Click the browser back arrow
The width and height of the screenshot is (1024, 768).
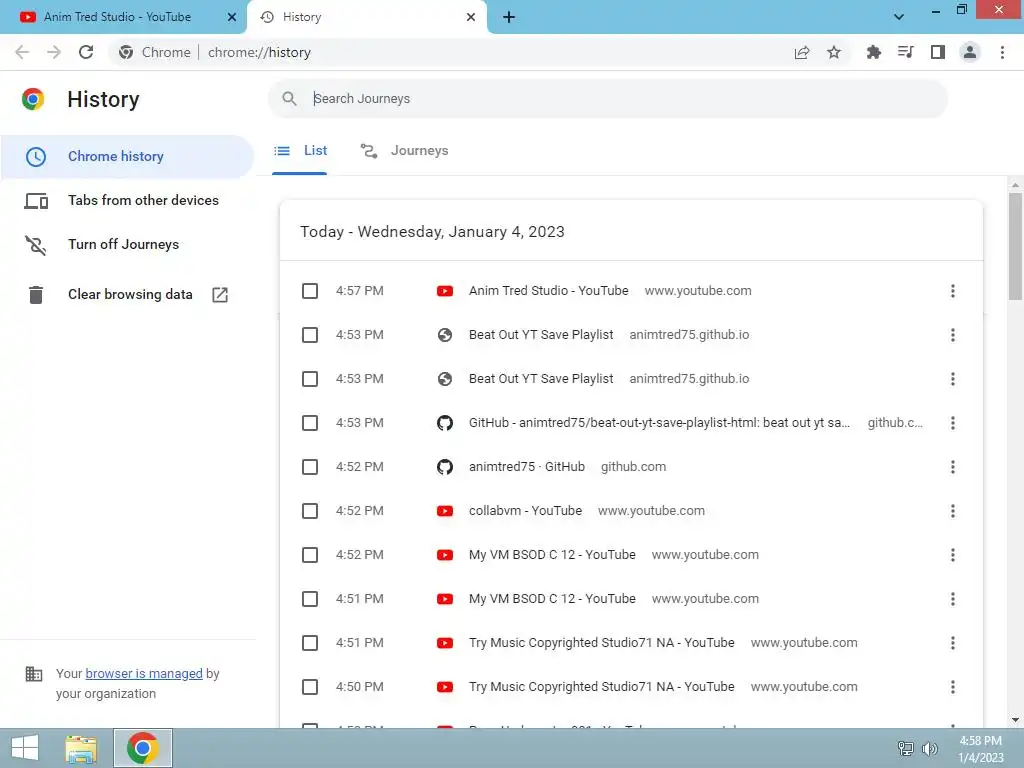(x=22, y=52)
